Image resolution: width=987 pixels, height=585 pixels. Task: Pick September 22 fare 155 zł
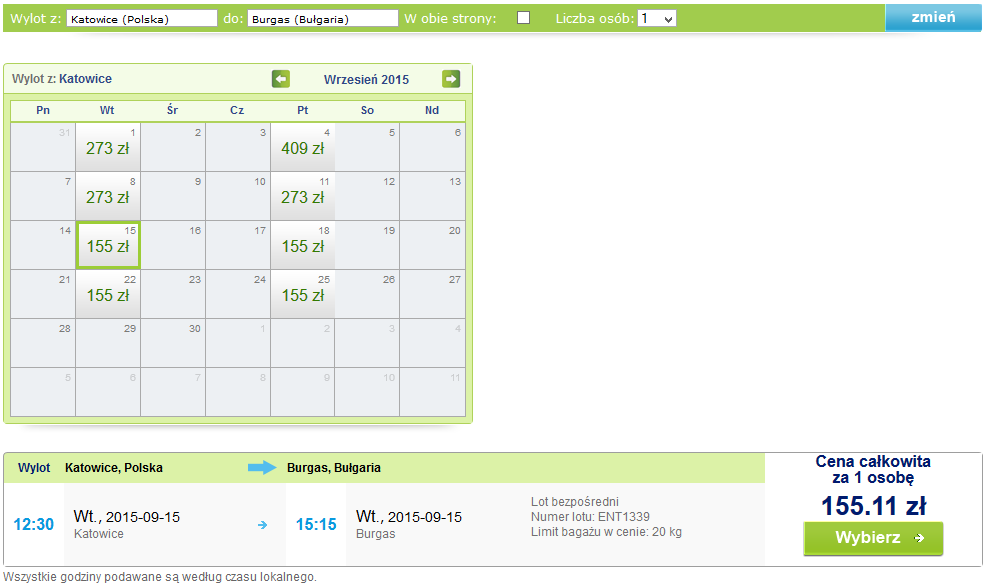point(108,294)
